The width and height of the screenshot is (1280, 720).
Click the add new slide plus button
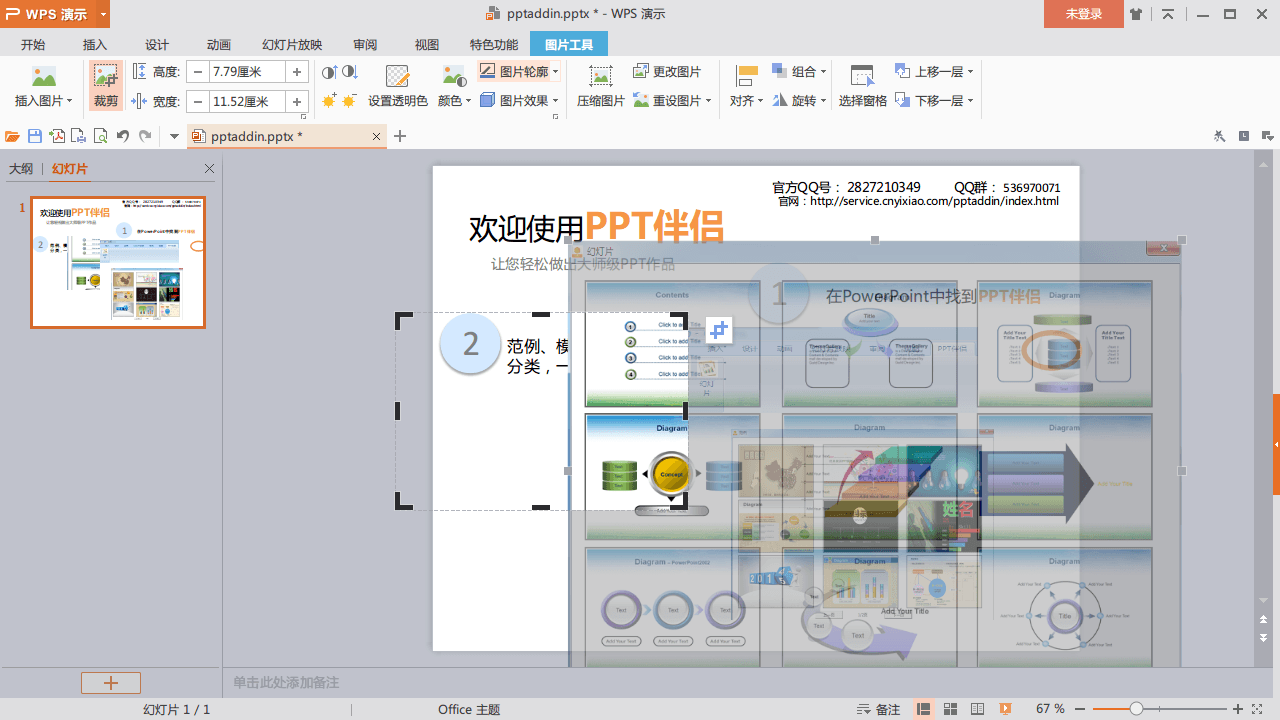click(111, 683)
